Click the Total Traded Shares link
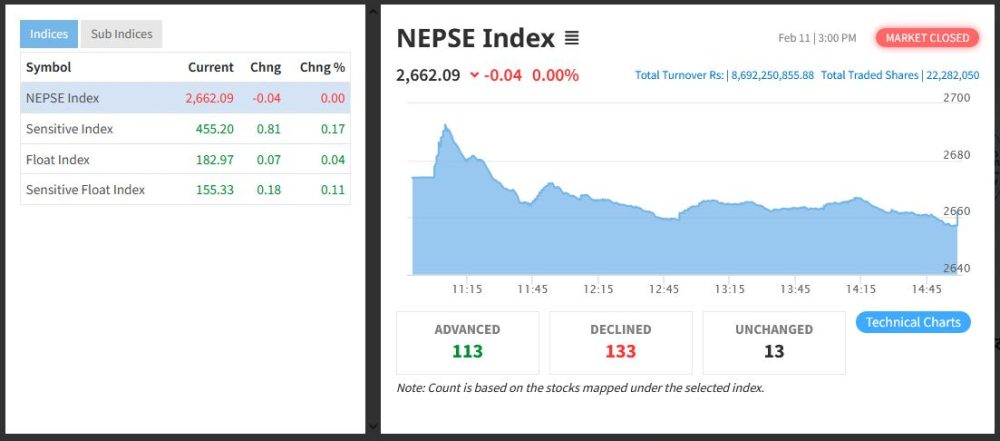Image resolution: width=1000 pixels, height=441 pixels. tap(899, 75)
